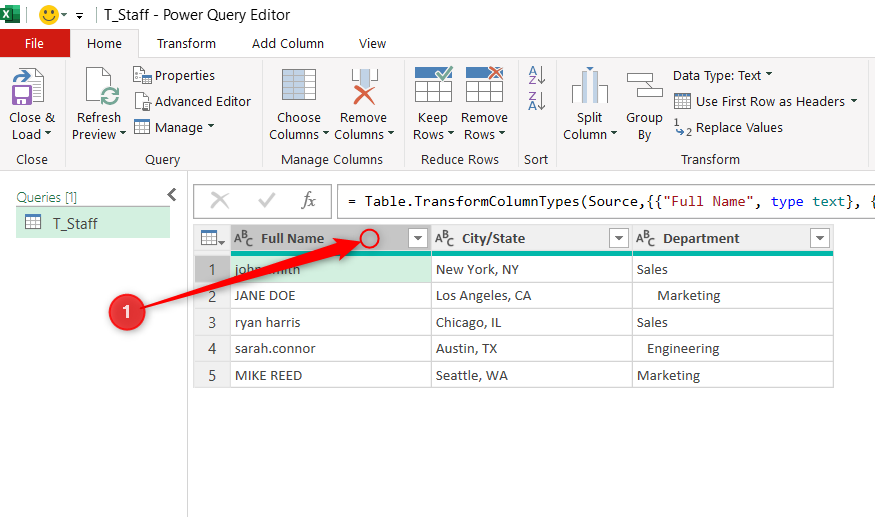This screenshot has height=517, width=875.
Task: Click the Close & Load icon
Action: click(x=27, y=87)
